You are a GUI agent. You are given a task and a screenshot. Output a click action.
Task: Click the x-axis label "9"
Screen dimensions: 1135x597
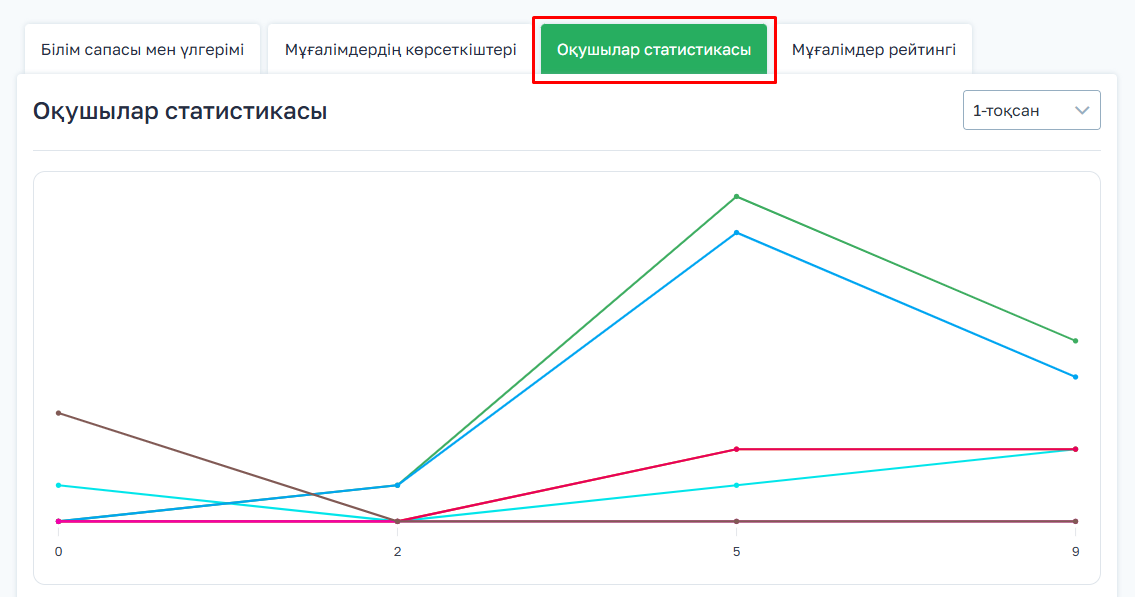[1076, 552]
